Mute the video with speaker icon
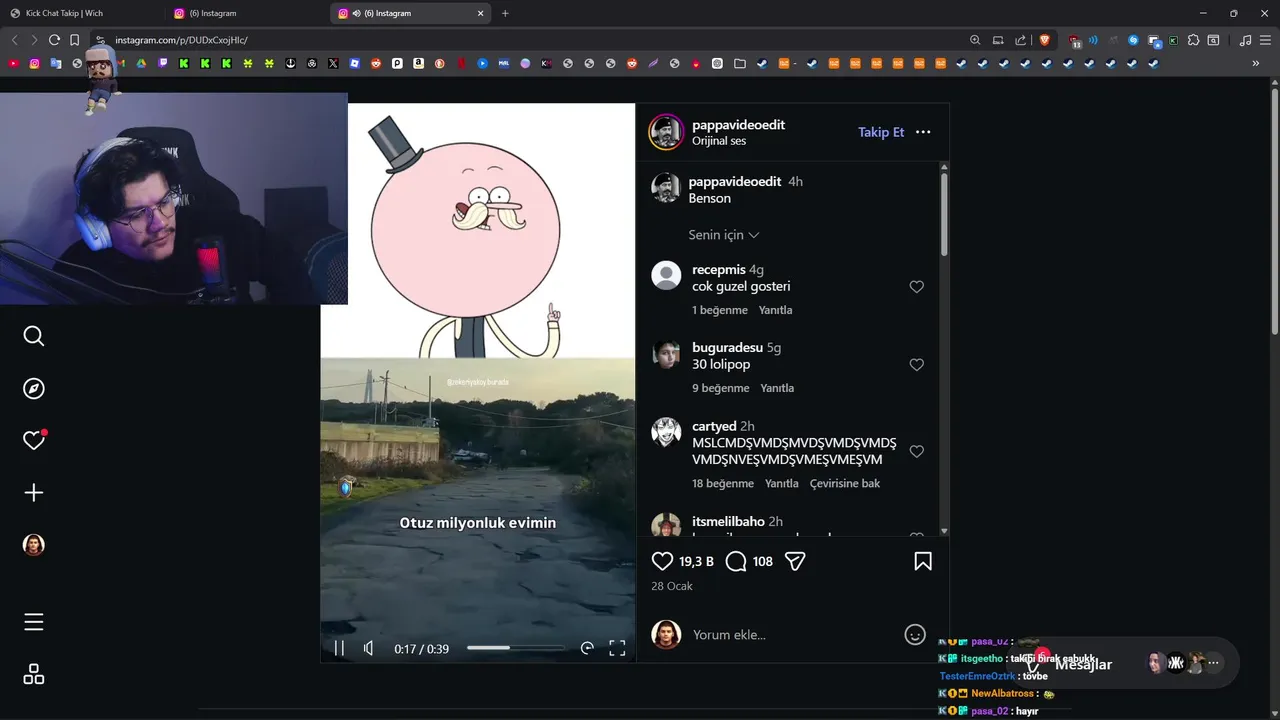 click(x=369, y=648)
